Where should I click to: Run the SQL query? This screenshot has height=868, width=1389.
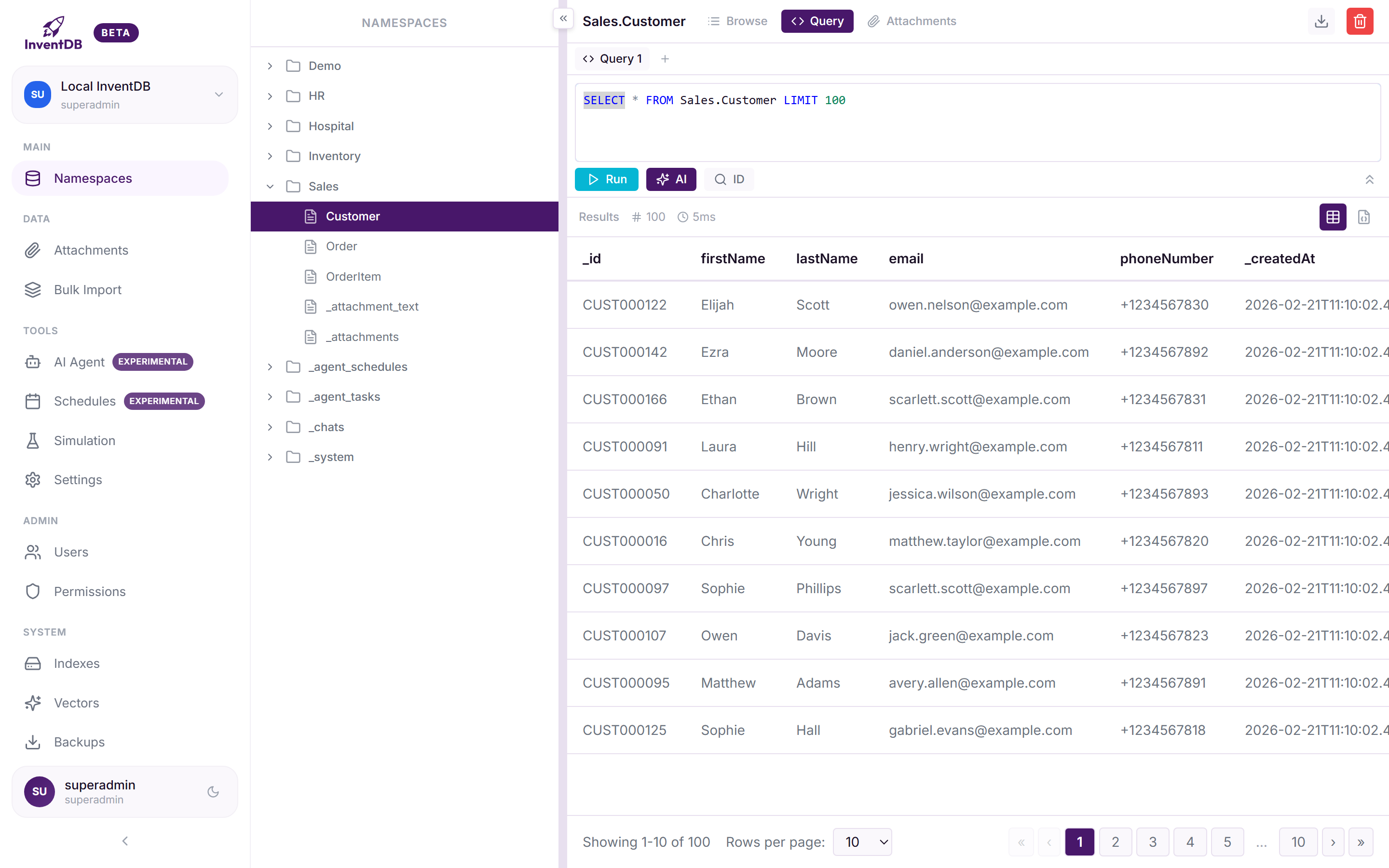606,179
